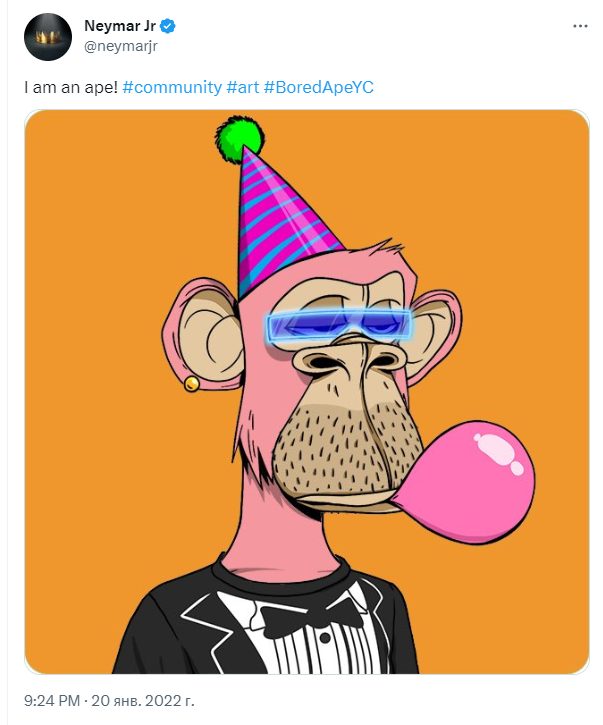Follow the #art hashtag link
The width and height of the screenshot is (603, 725).
pos(243,87)
